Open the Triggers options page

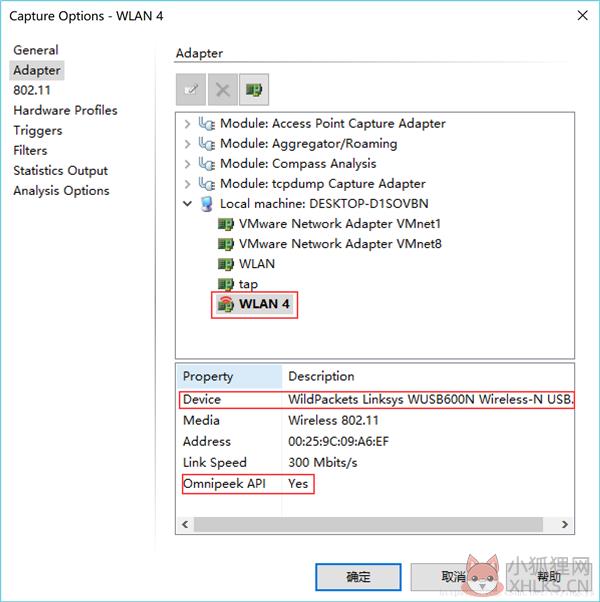[x=38, y=131]
